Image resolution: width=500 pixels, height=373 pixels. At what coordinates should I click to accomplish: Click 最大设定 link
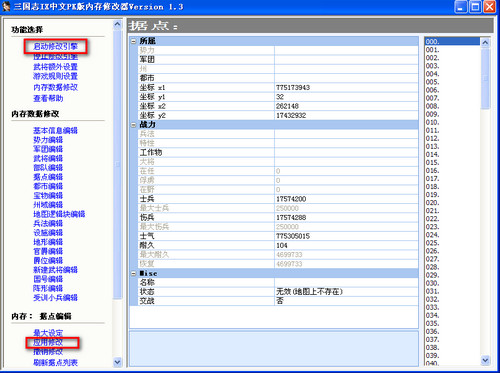[x=48, y=333]
